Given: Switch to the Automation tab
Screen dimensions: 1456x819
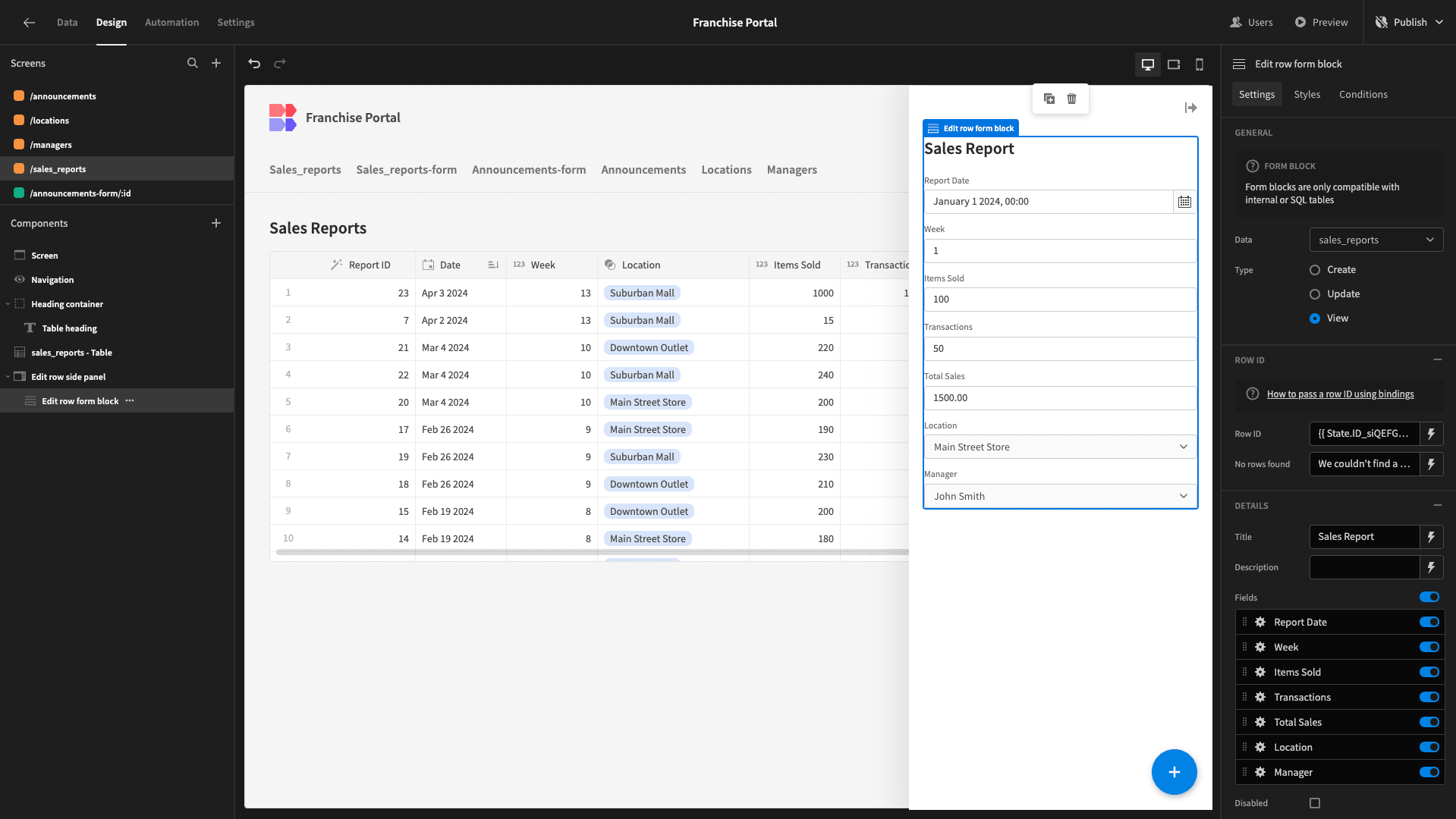Looking at the screenshot, I should coord(171,23).
